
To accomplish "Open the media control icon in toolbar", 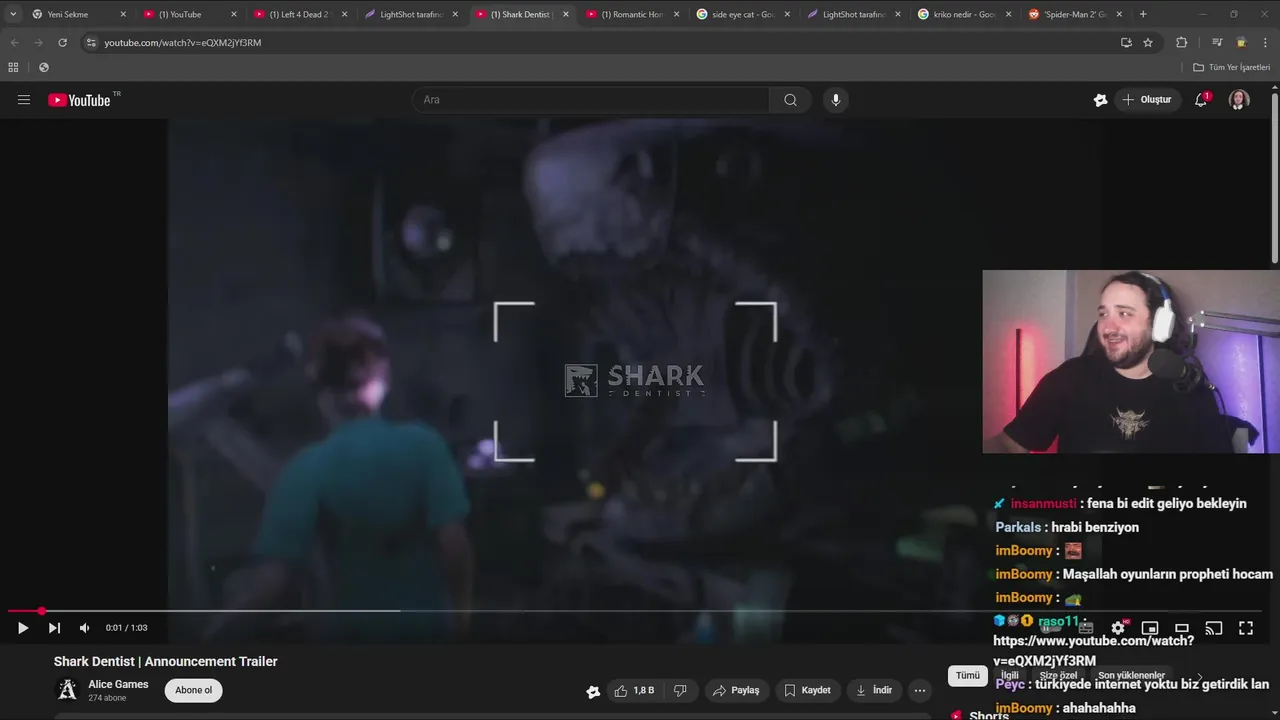I will point(1217,42).
